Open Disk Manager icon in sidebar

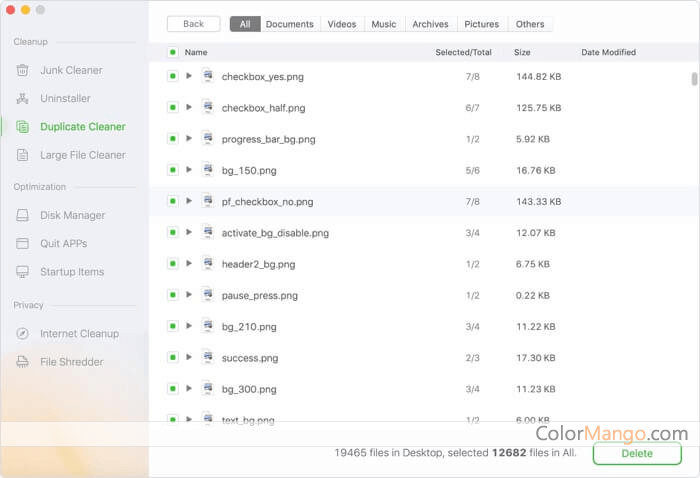pyautogui.click(x=22, y=215)
